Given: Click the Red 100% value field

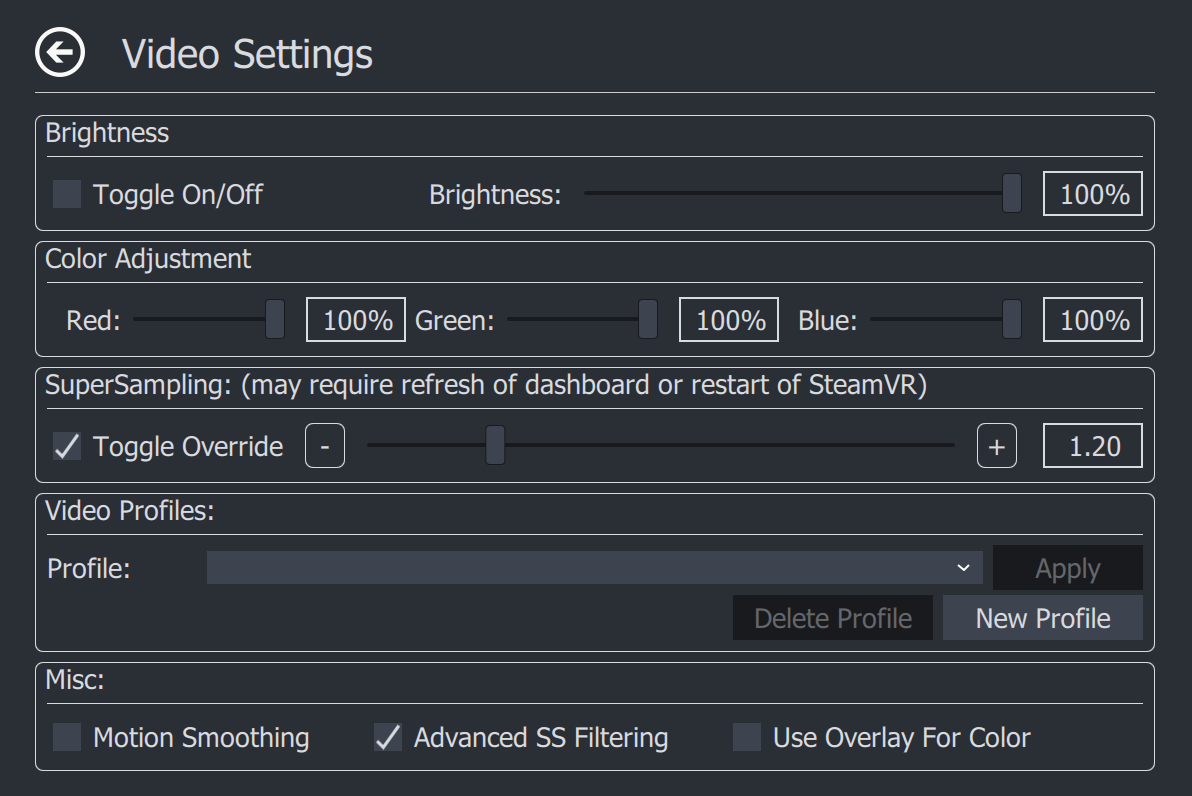Looking at the screenshot, I should click(356, 319).
